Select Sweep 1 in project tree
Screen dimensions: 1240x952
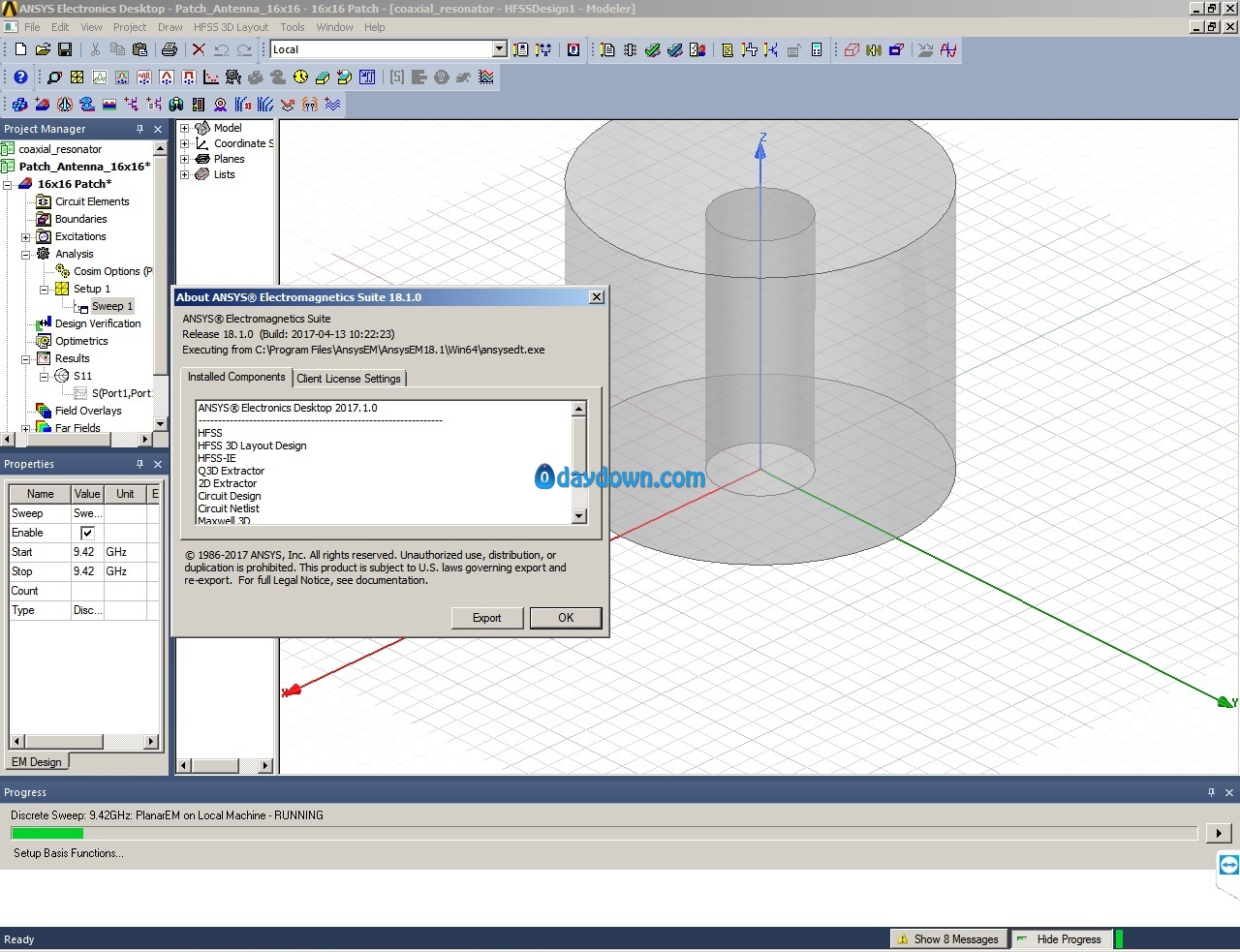coord(112,306)
